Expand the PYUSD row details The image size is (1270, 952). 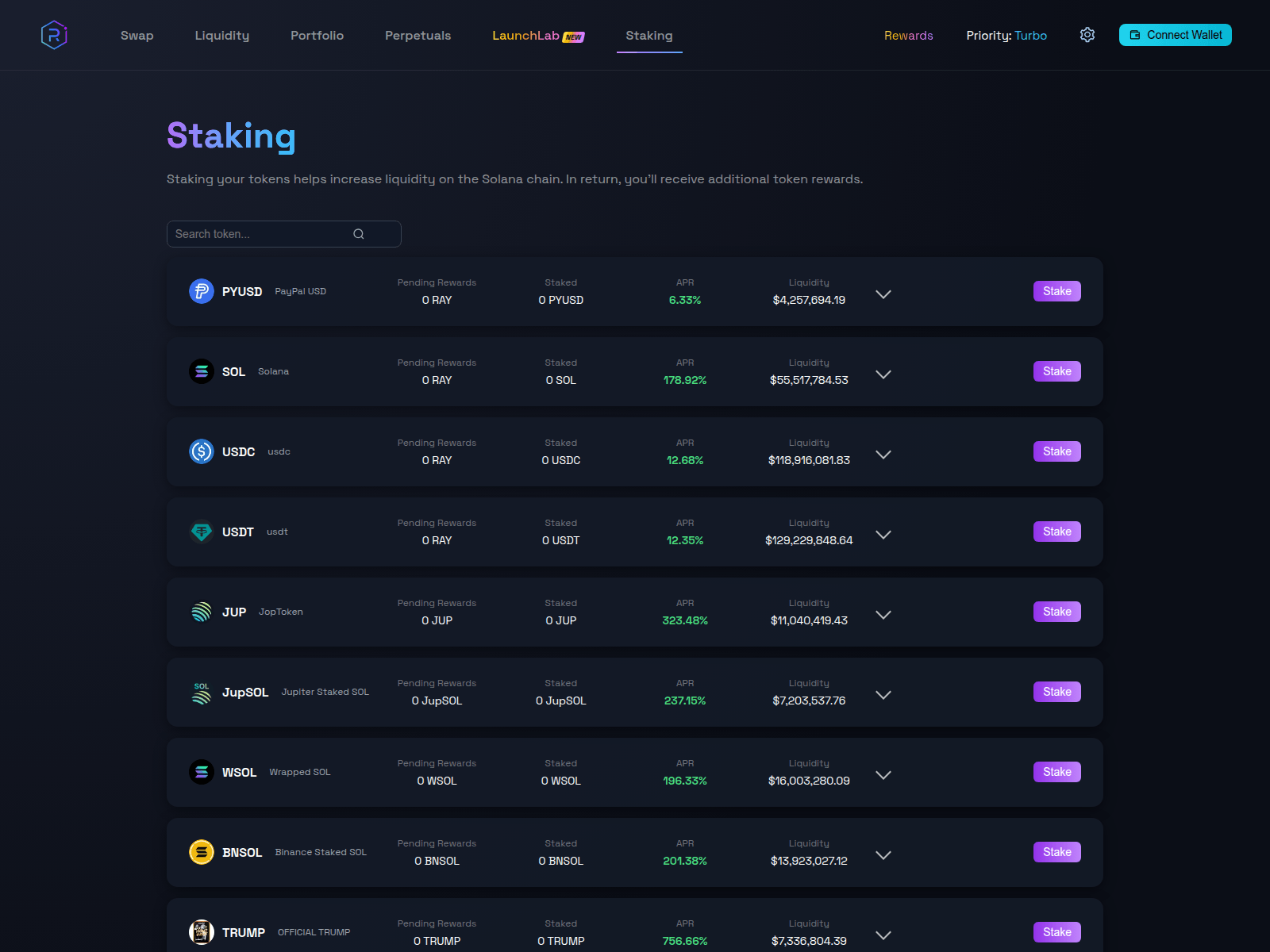pyautogui.click(x=883, y=294)
